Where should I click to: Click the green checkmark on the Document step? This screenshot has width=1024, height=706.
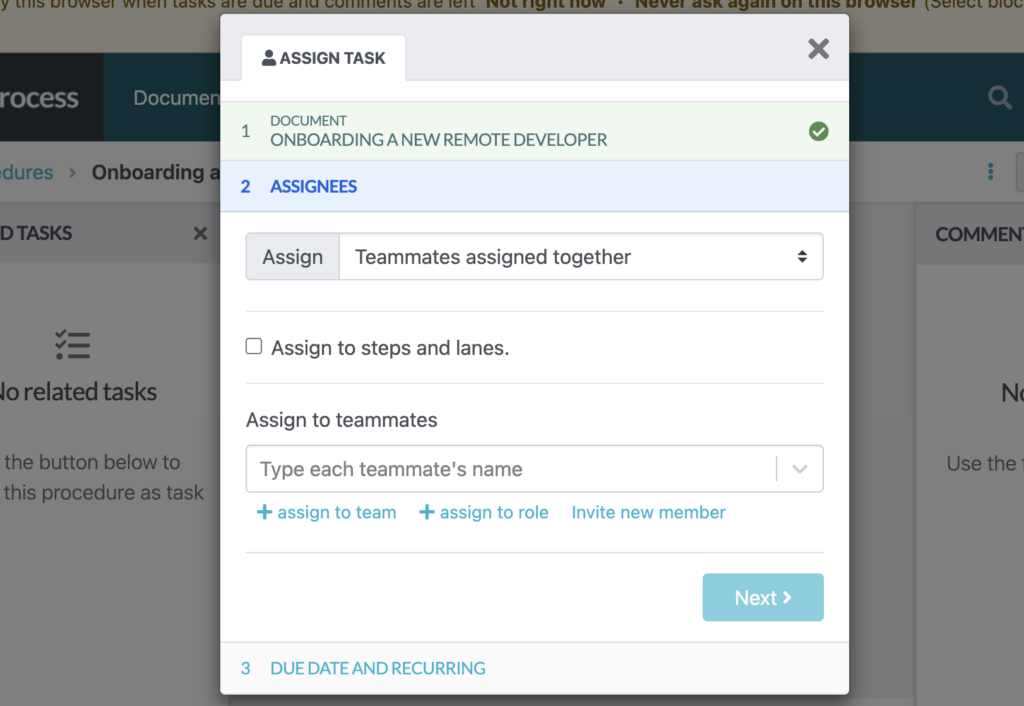(x=818, y=131)
